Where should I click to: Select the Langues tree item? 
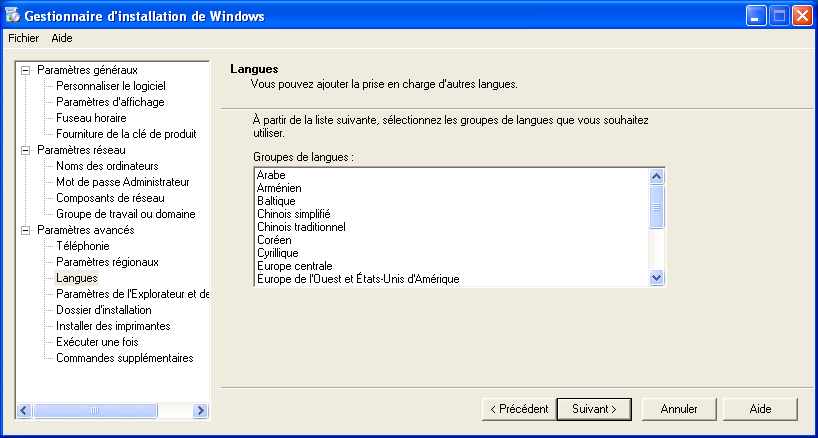click(x=77, y=278)
